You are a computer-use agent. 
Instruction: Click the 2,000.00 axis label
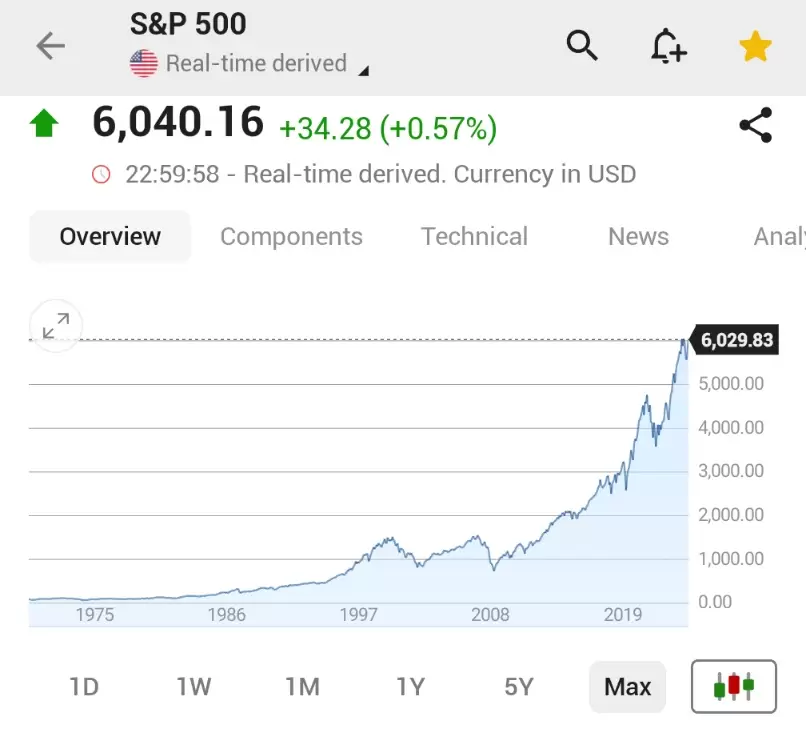pos(731,515)
